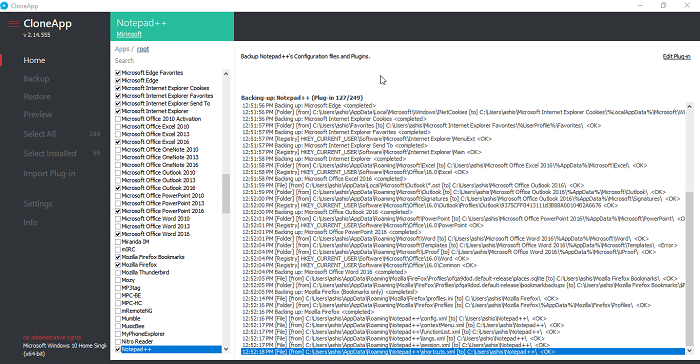
Task: Select the mIRC list entry
Action: (x=128, y=249)
